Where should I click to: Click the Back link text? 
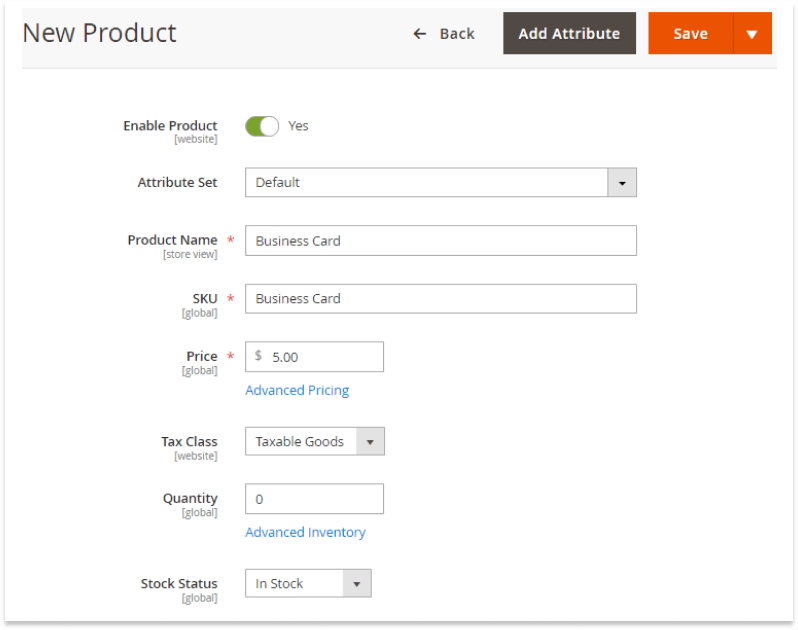point(457,34)
